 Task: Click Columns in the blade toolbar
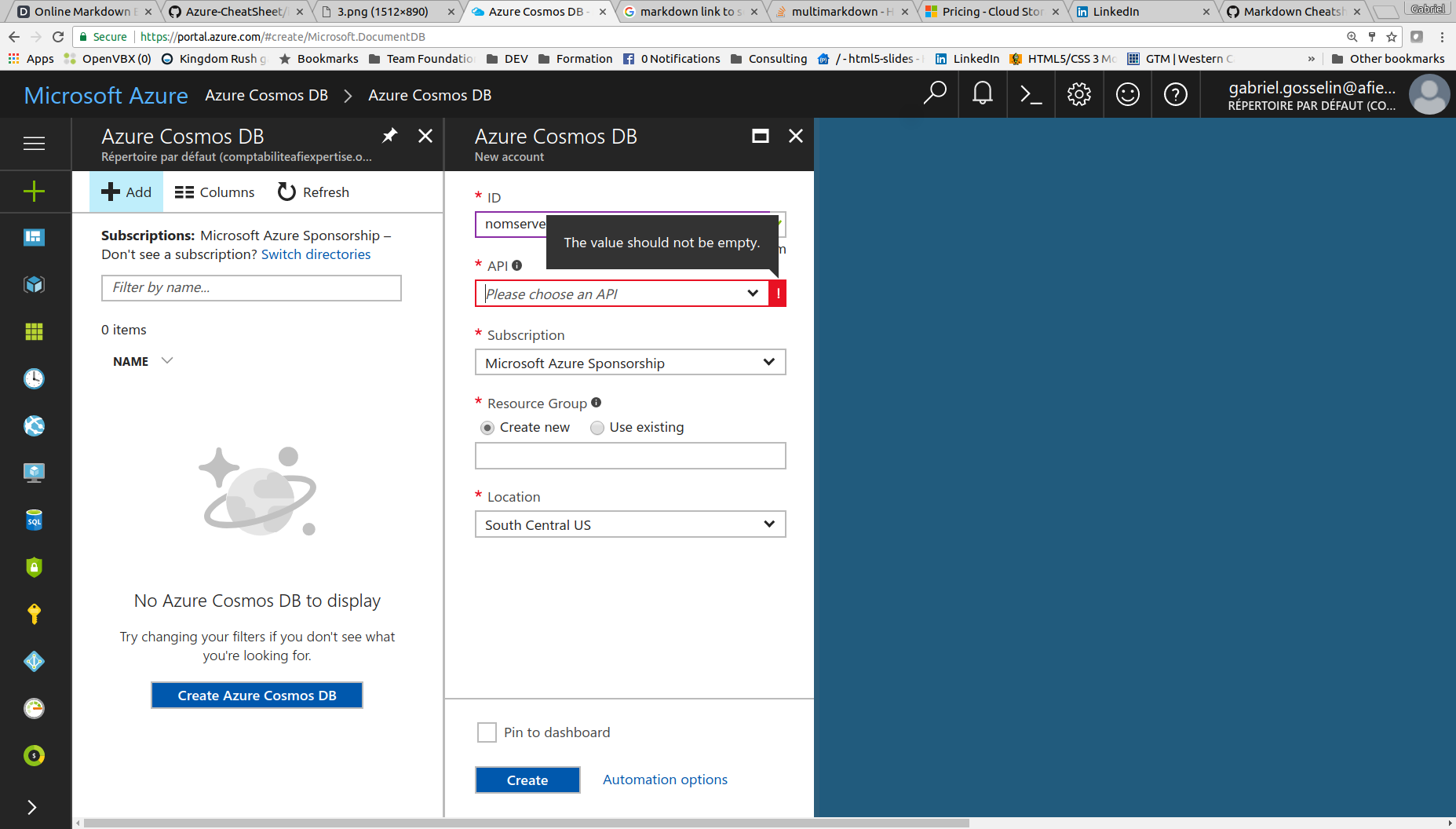[214, 192]
